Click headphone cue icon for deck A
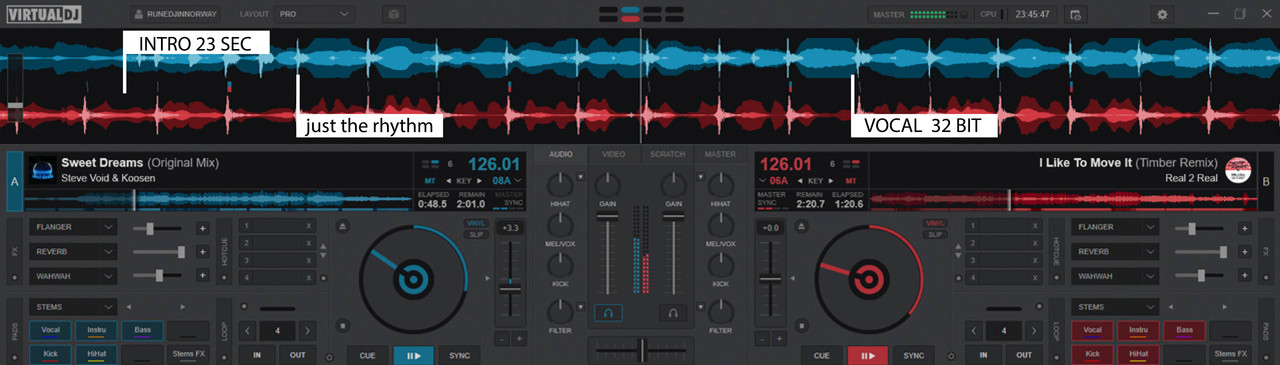This screenshot has height=365, width=1280. 608,313
